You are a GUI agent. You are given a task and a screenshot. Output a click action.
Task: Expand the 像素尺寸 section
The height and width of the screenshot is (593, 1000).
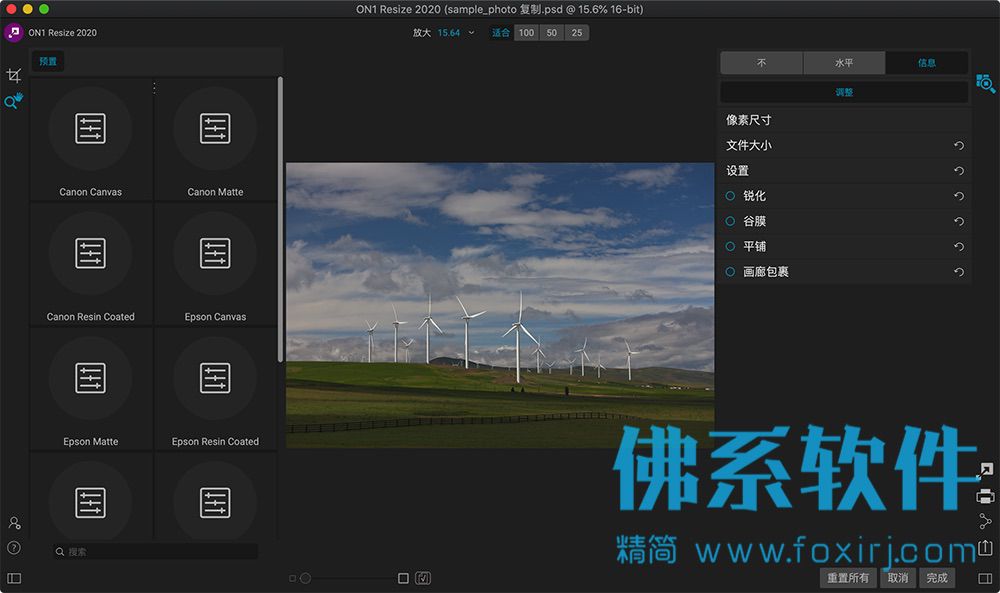pyautogui.click(x=844, y=120)
